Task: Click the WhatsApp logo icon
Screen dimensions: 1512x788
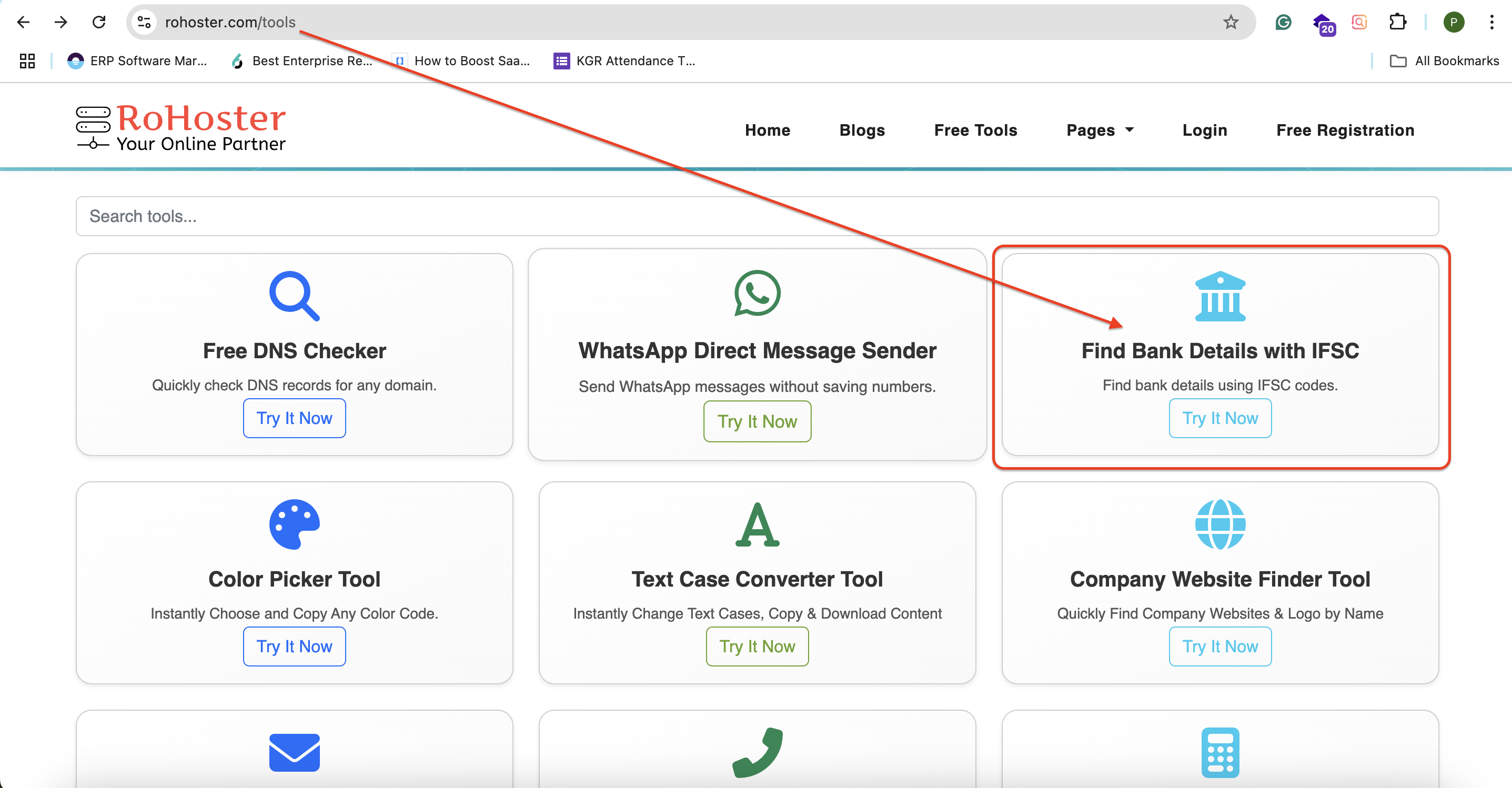Action: click(x=757, y=293)
